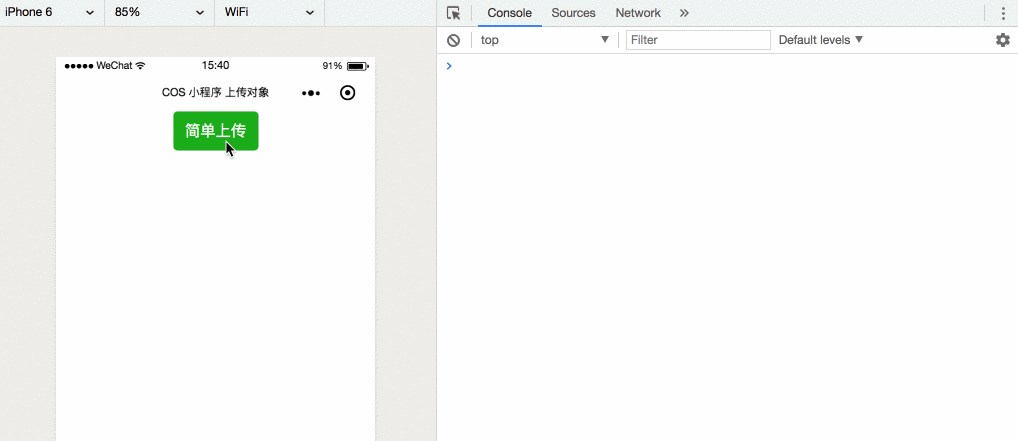Open the Default levels log dropdown

820,40
